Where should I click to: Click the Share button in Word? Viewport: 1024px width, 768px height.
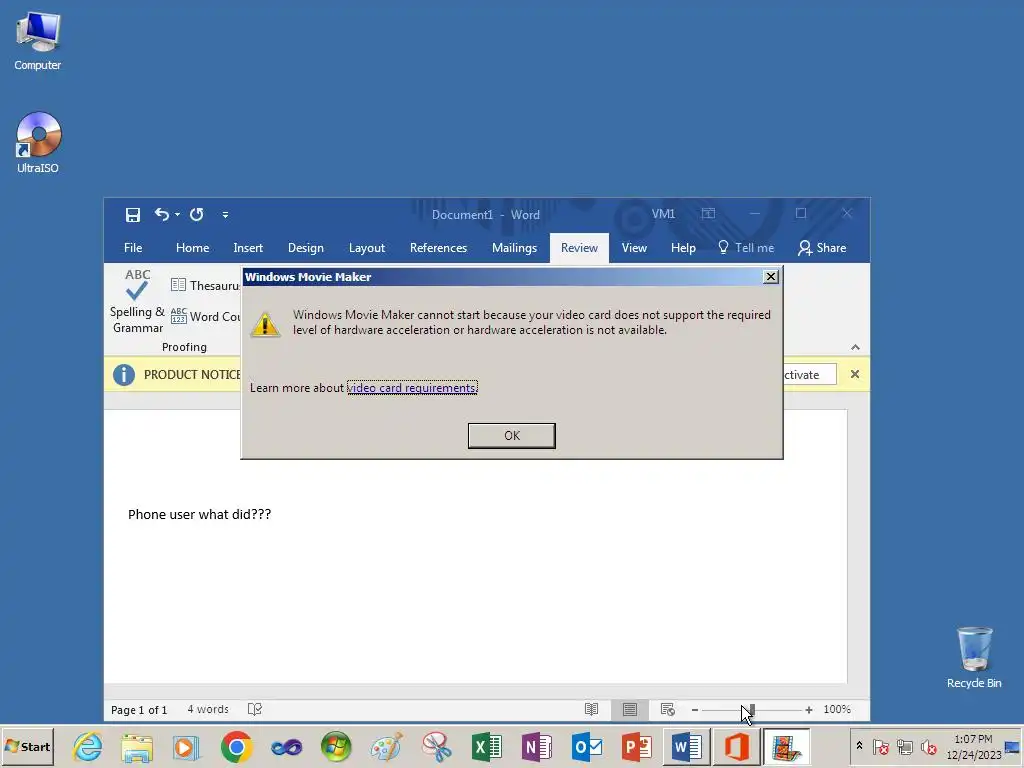(822, 248)
